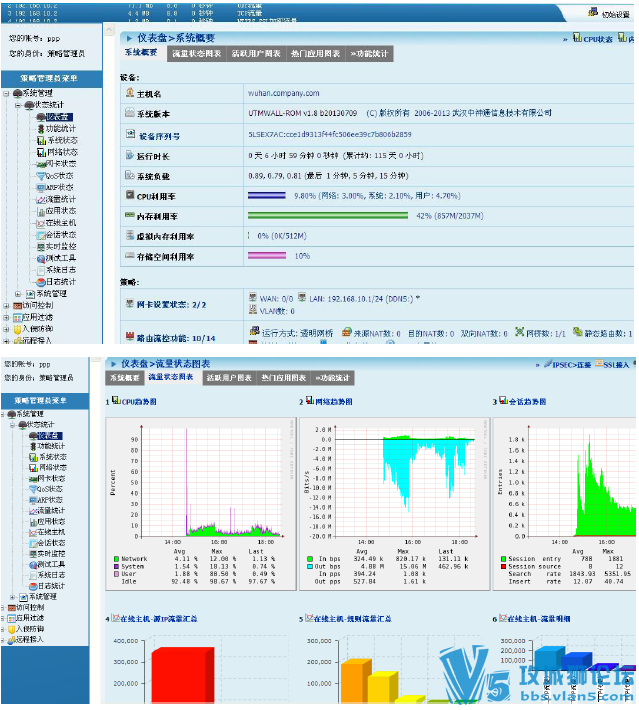Screen dimensions: 639x710
Task: Switch to 热门应用图表 tab on 系统概要 page
Action: (x=315, y=54)
